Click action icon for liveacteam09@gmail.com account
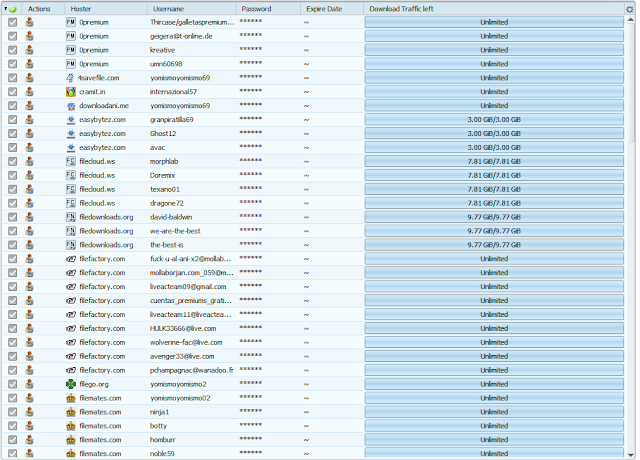Viewport: 640px width, 460px height. point(29,287)
